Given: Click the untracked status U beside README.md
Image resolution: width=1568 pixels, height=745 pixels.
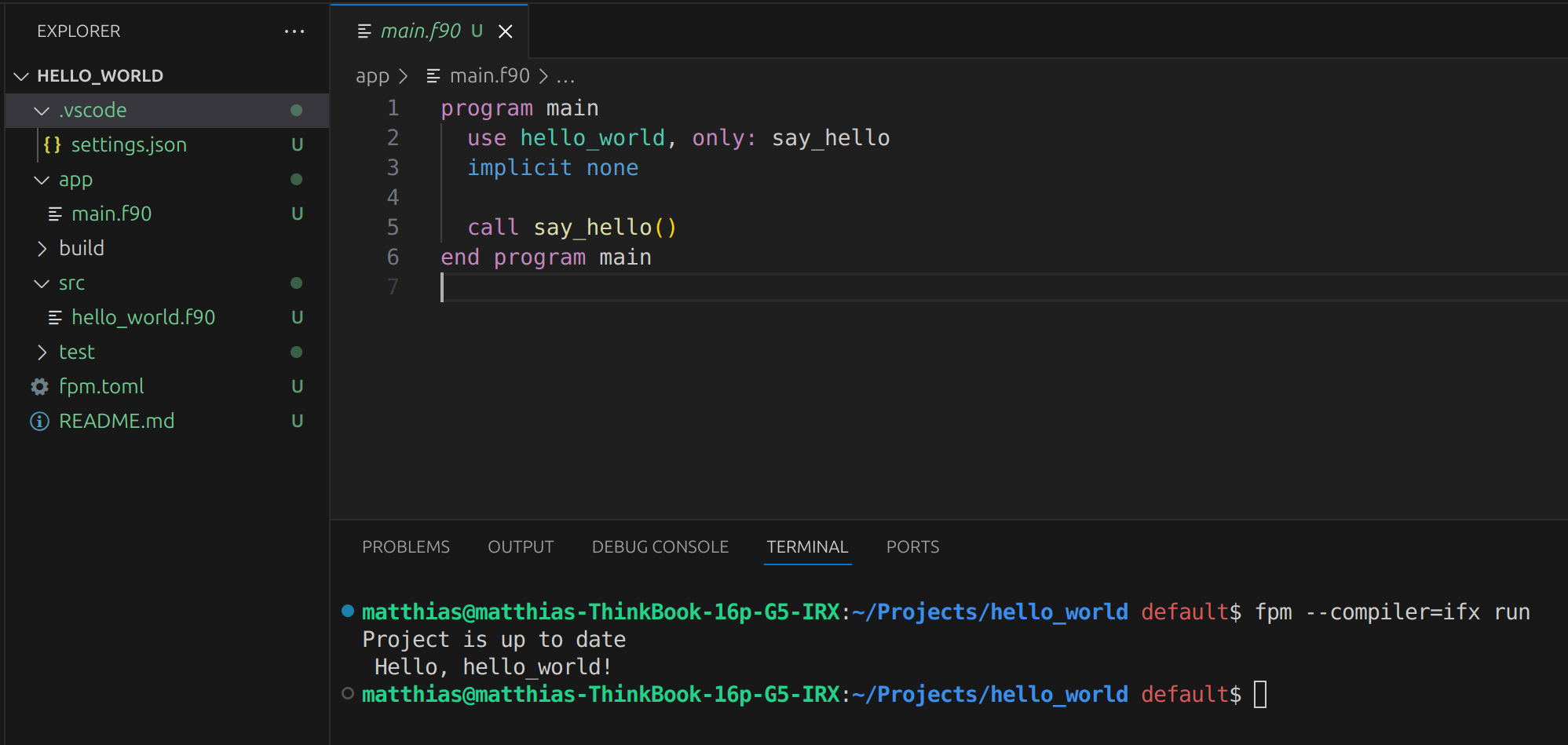Looking at the screenshot, I should click(x=297, y=422).
